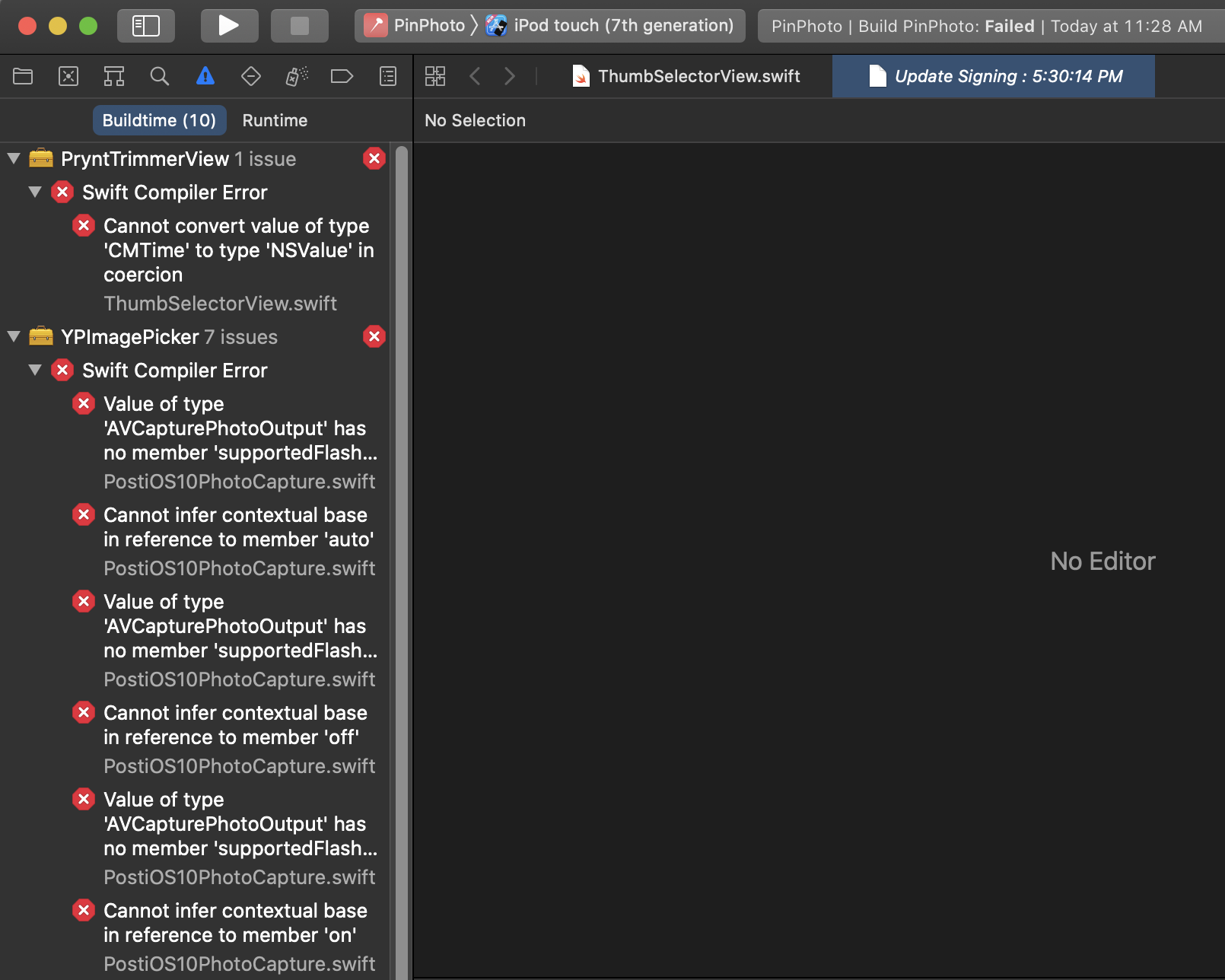Select Buildtime (10) issues filter
The image size is (1225, 980).
tap(159, 120)
